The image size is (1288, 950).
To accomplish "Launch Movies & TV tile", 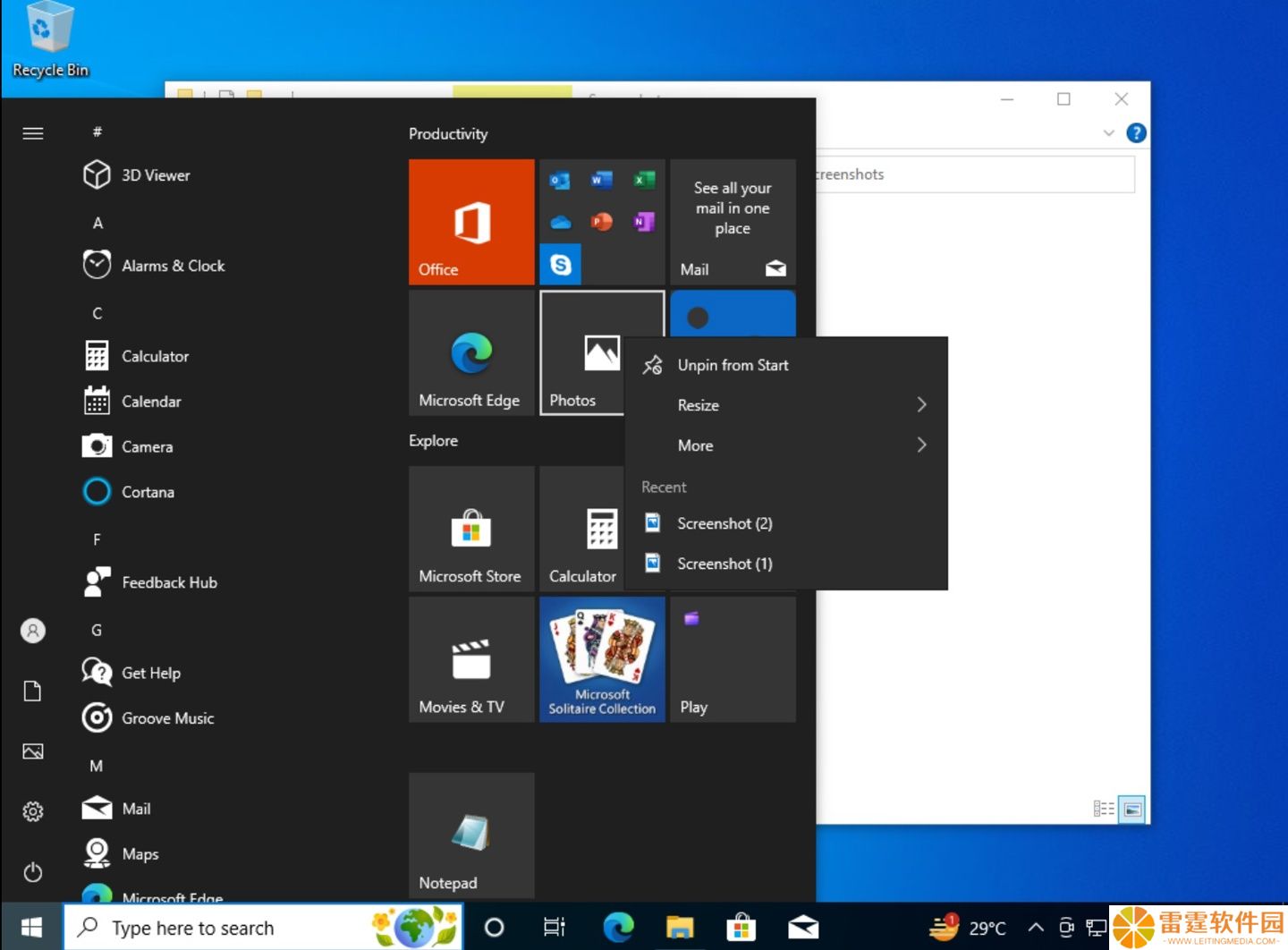I will pos(471,659).
